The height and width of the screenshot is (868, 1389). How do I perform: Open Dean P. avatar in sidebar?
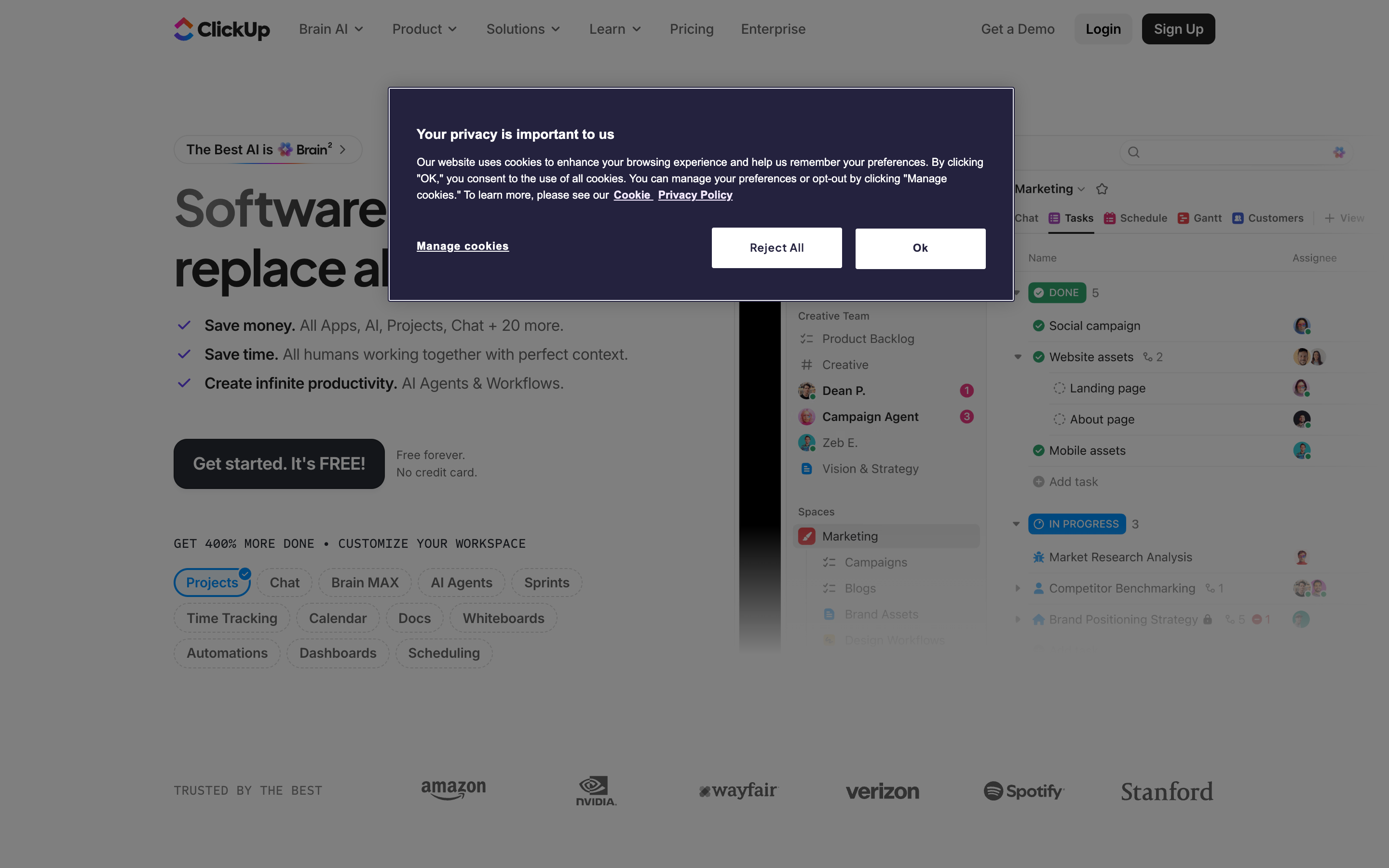tap(806, 391)
